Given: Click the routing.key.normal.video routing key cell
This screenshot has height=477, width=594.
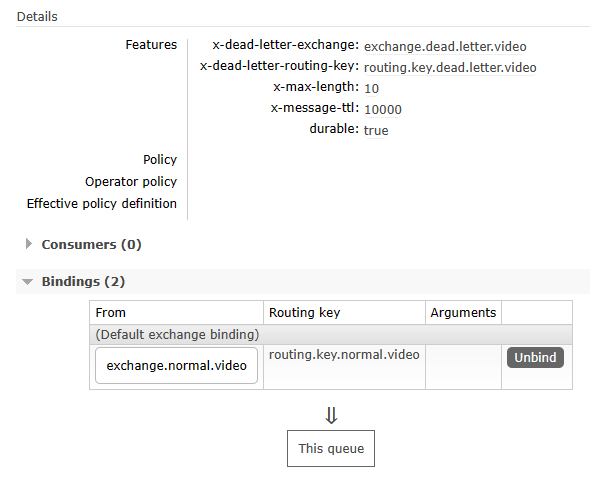Looking at the screenshot, I should point(344,355).
